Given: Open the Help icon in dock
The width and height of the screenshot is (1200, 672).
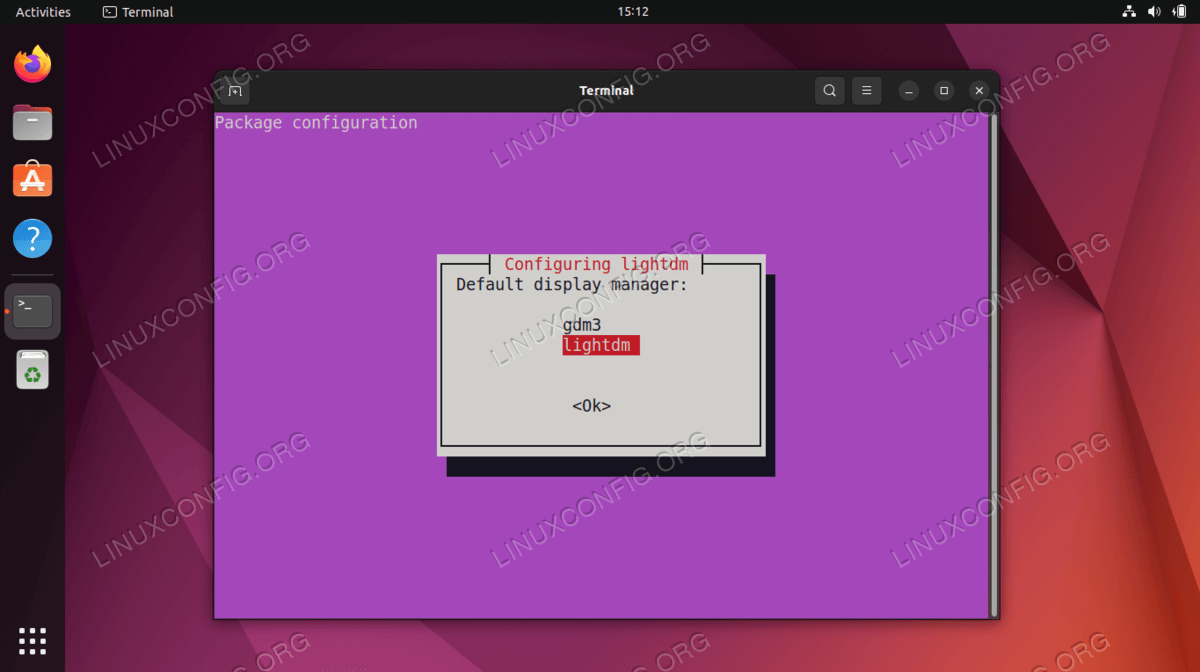Looking at the screenshot, I should [33, 239].
